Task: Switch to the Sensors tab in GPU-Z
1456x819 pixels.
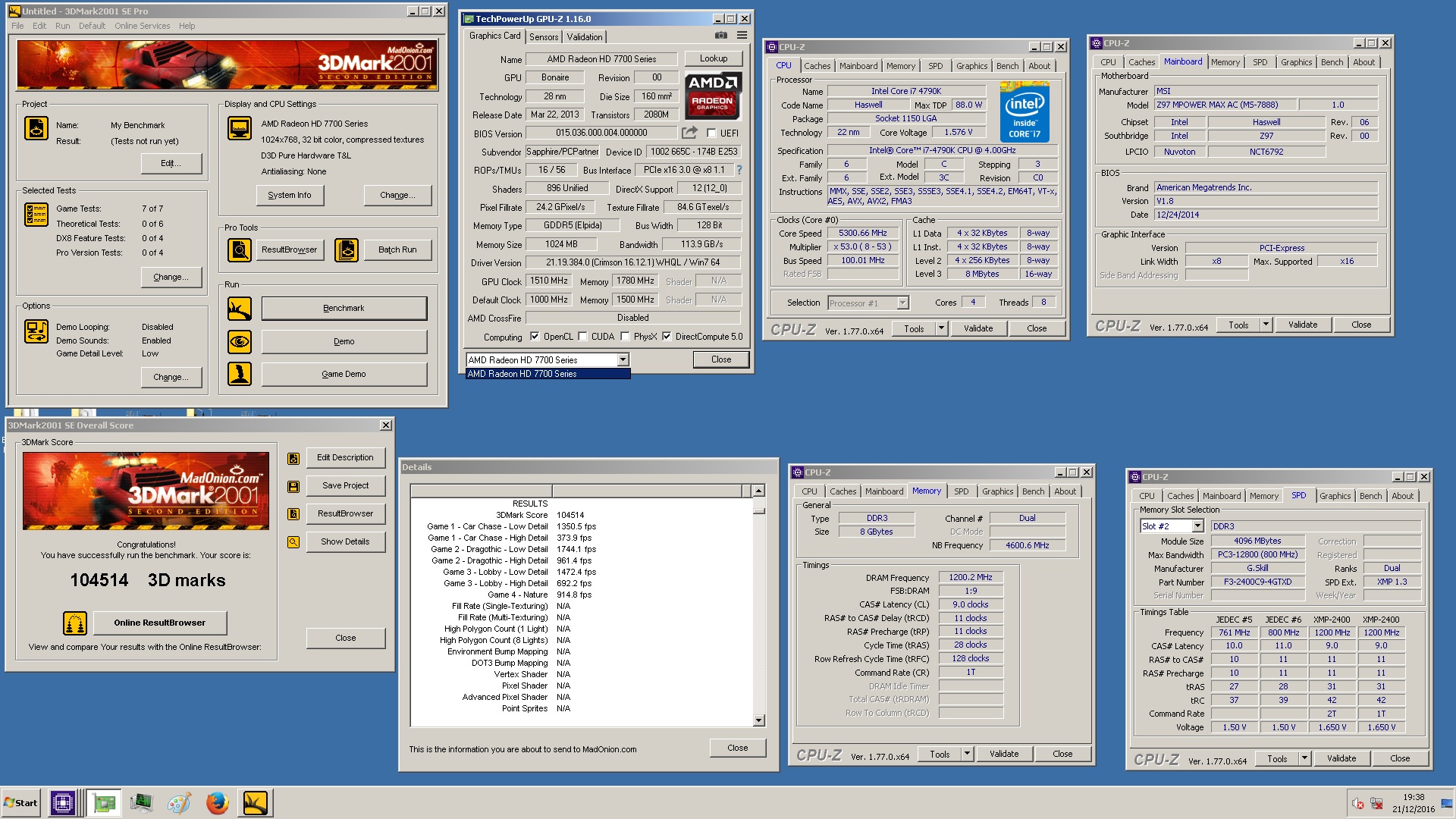Action: click(x=544, y=37)
